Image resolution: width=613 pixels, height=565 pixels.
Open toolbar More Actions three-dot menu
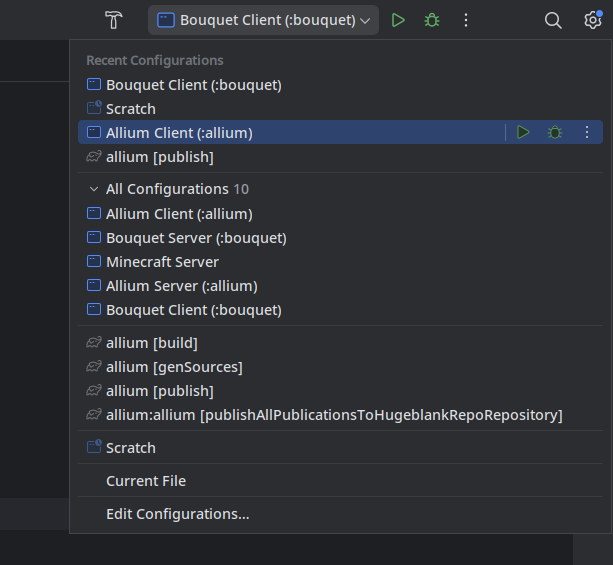pyautogui.click(x=466, y=20)
